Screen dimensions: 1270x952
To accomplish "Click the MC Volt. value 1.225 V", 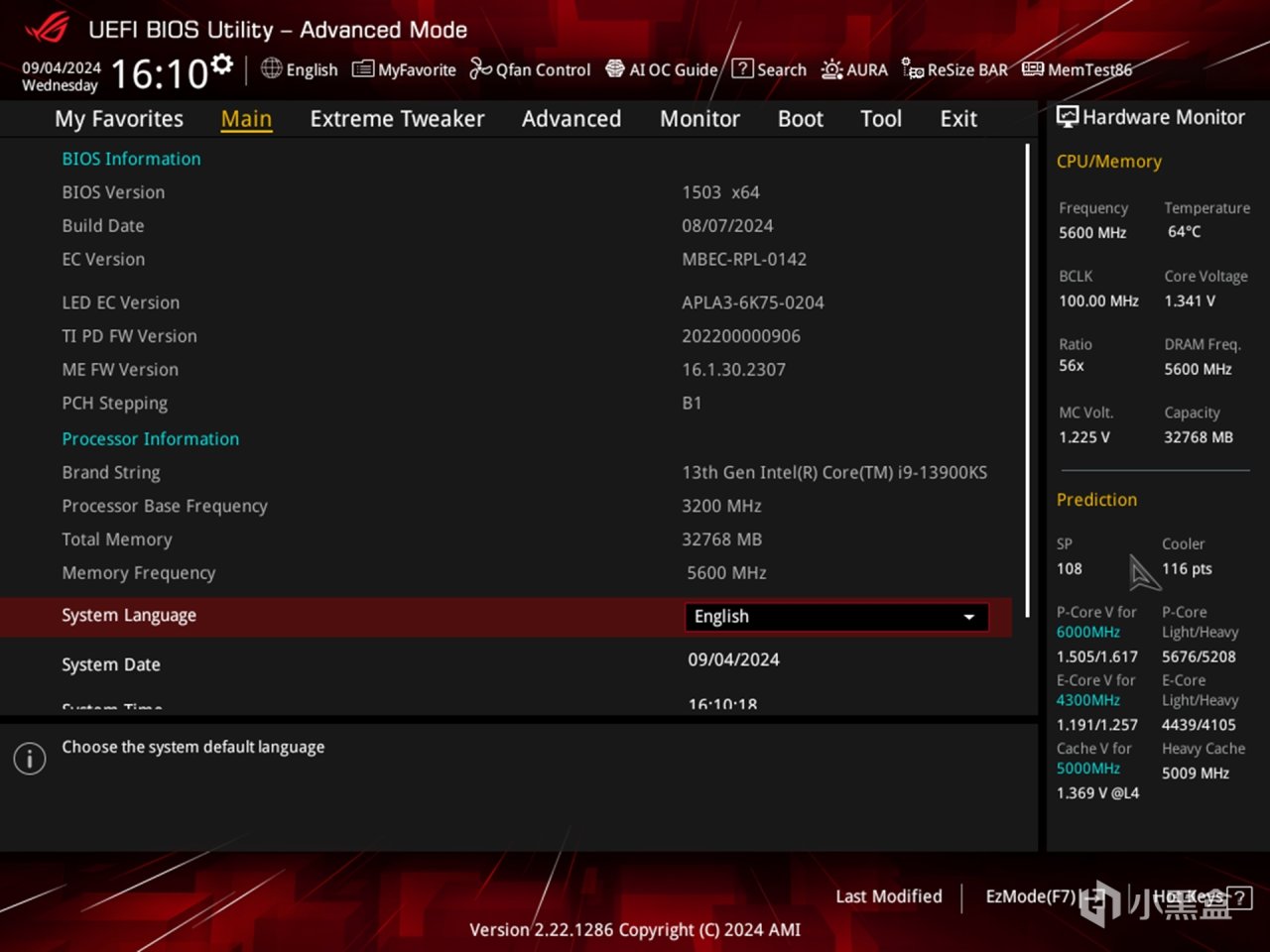I will (x=1084, y=437).
